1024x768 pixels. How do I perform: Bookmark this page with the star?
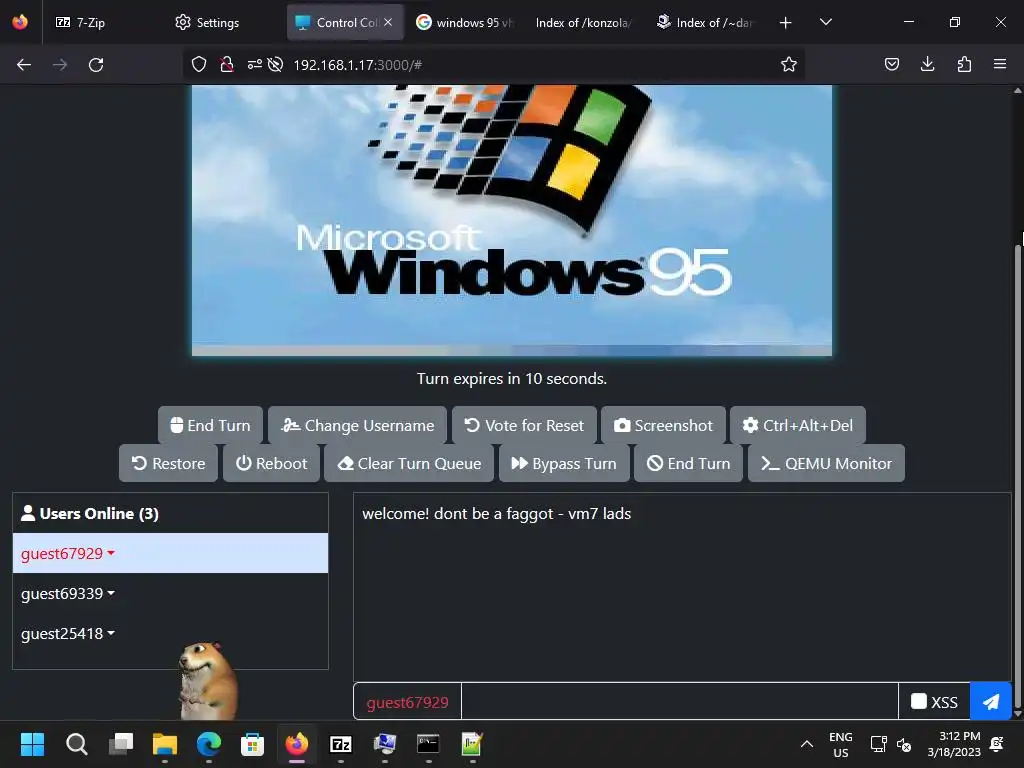[788, 65]
